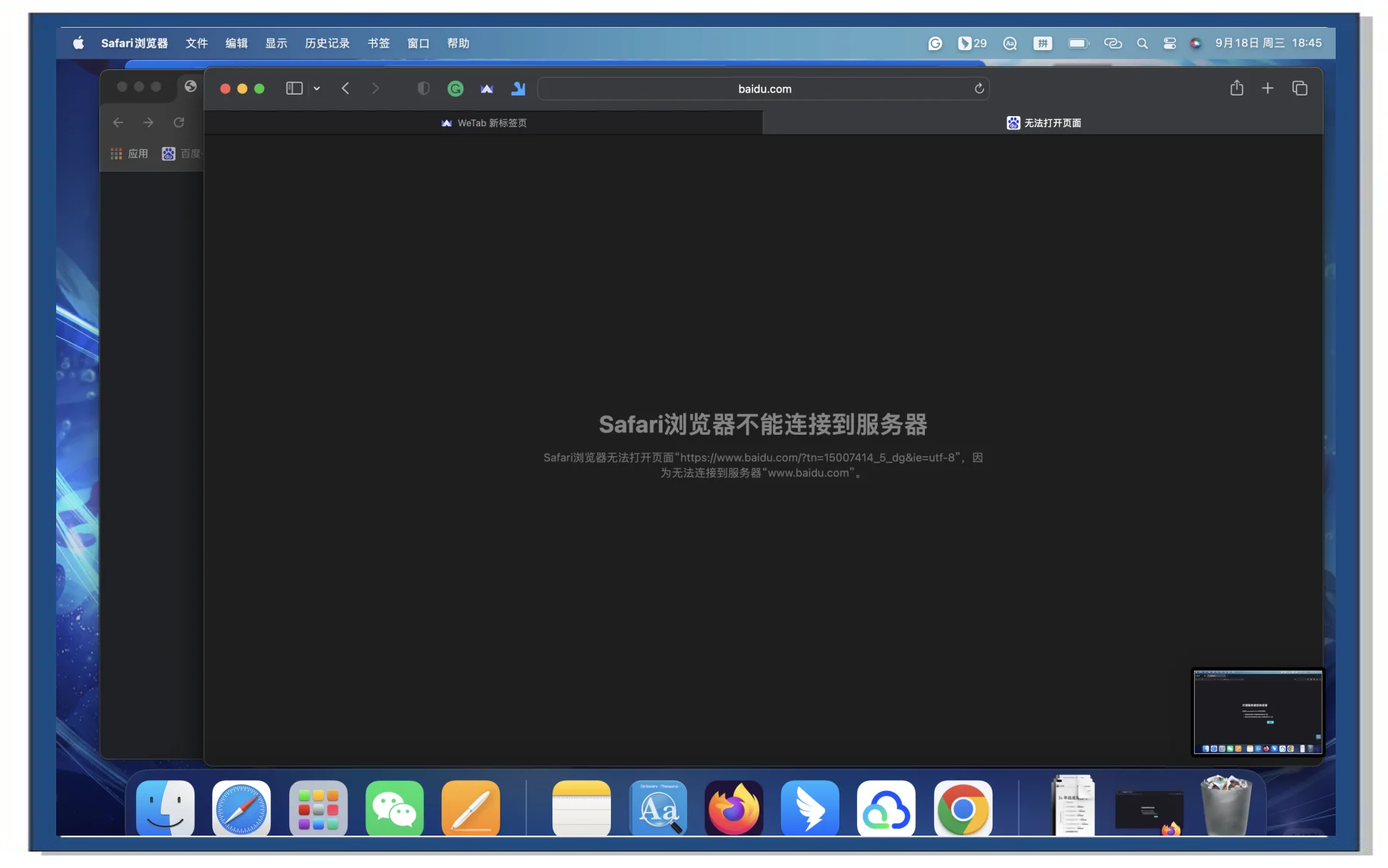Add a new Safari tab

point(1267,88)
